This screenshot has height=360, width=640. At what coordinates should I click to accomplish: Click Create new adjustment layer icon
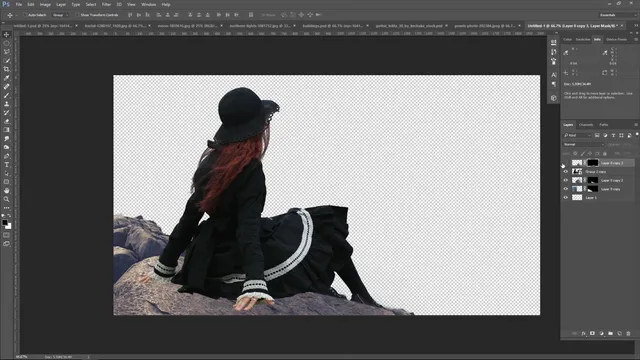click(x=601, y=333)
